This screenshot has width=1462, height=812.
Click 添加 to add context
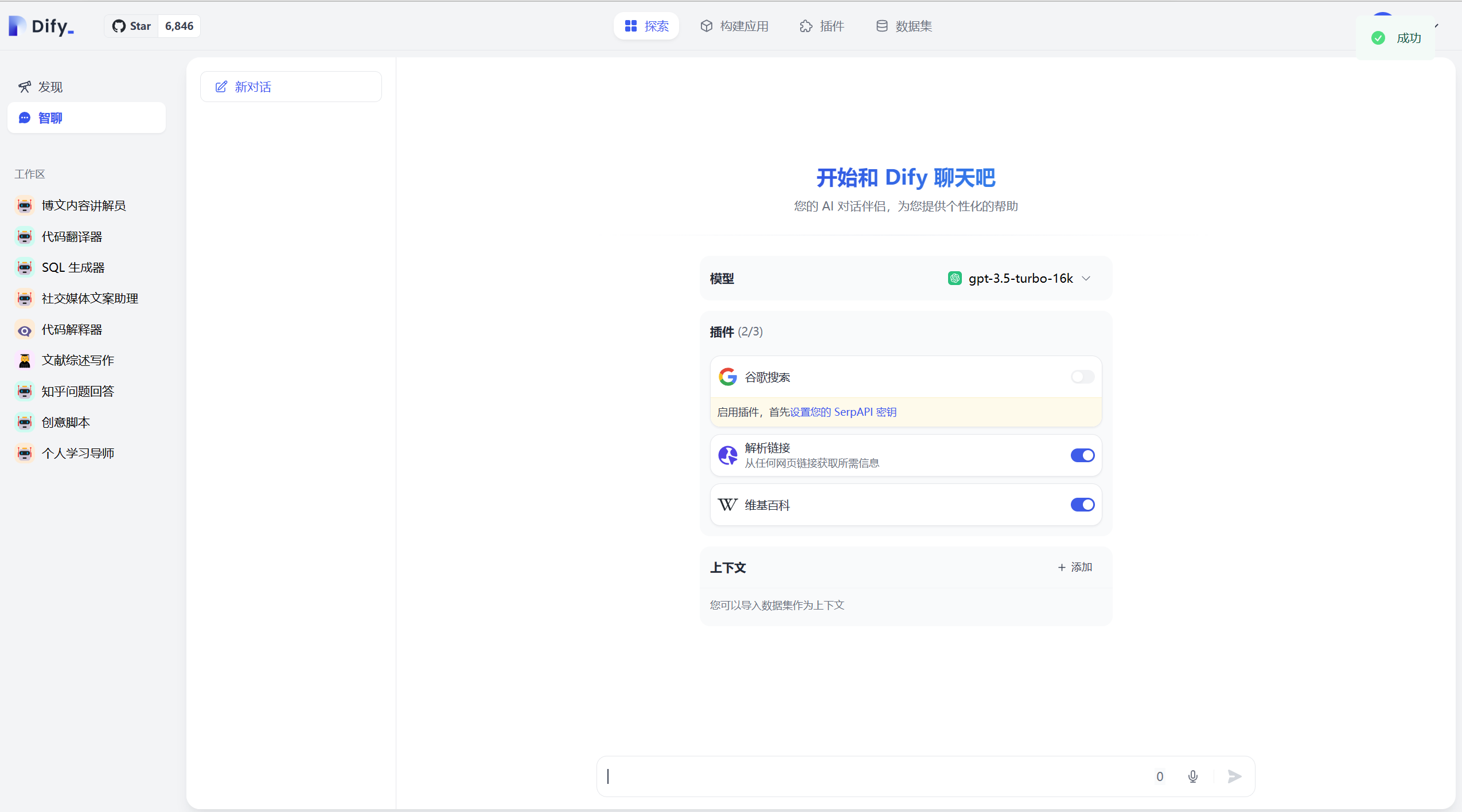point(1075,567)
